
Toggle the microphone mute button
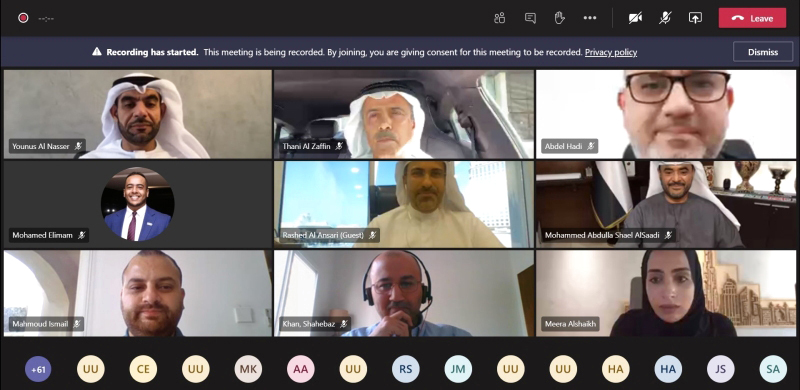pos(665,18)
